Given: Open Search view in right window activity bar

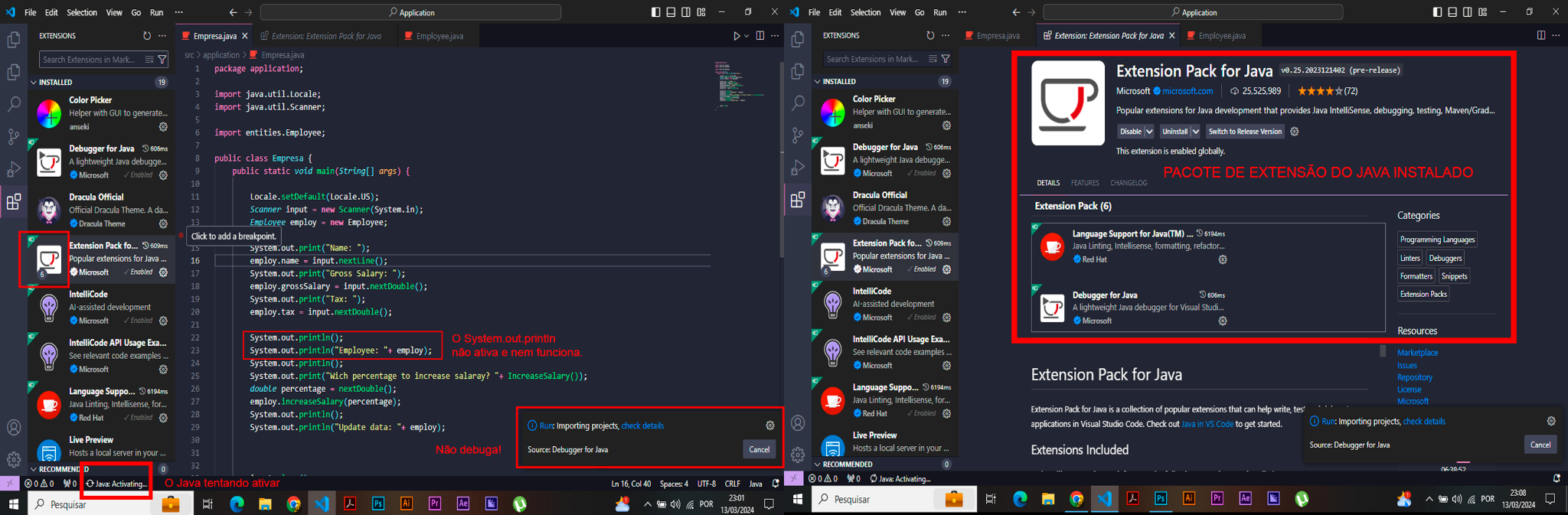Looking at the screenshot, I should tap(798, 103).
